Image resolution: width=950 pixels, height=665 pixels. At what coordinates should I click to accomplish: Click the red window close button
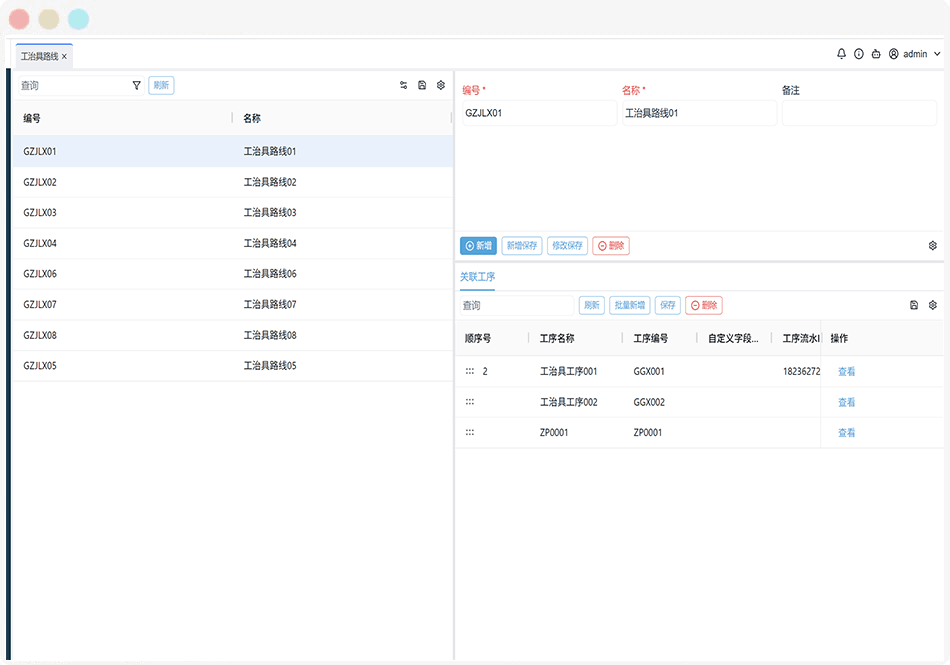pos(19,19)
